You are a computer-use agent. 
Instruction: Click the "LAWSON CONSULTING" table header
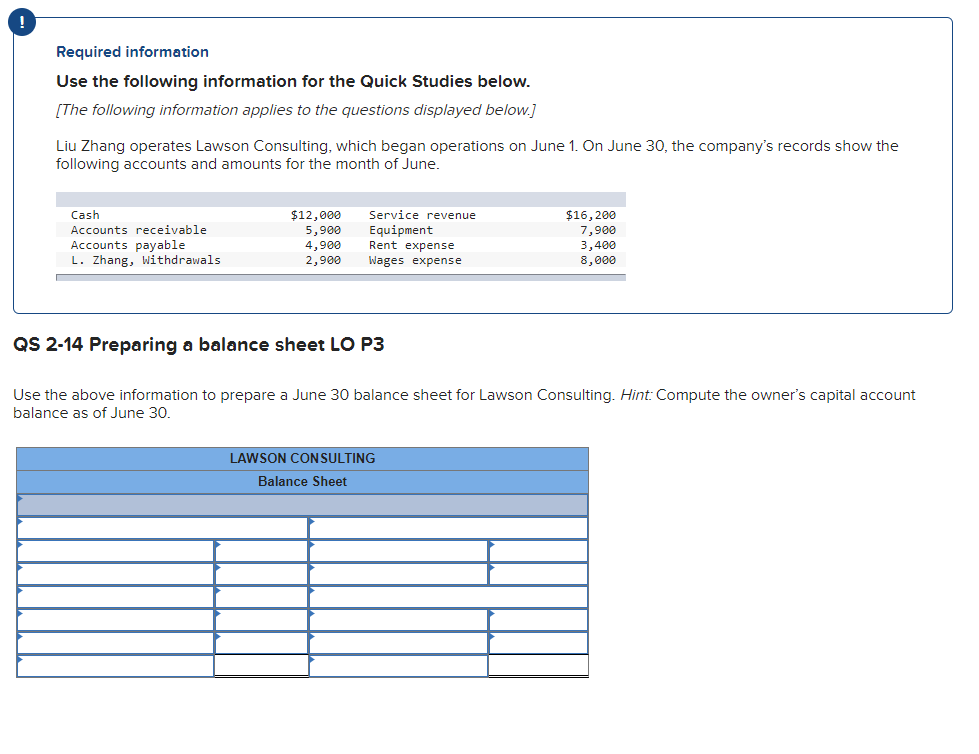pyautogui.click(x=302, y=459)
